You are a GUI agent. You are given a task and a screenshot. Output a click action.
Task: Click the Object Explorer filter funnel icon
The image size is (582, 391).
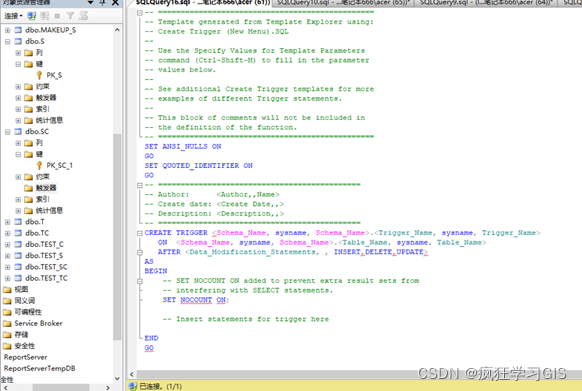pos(70,16)
